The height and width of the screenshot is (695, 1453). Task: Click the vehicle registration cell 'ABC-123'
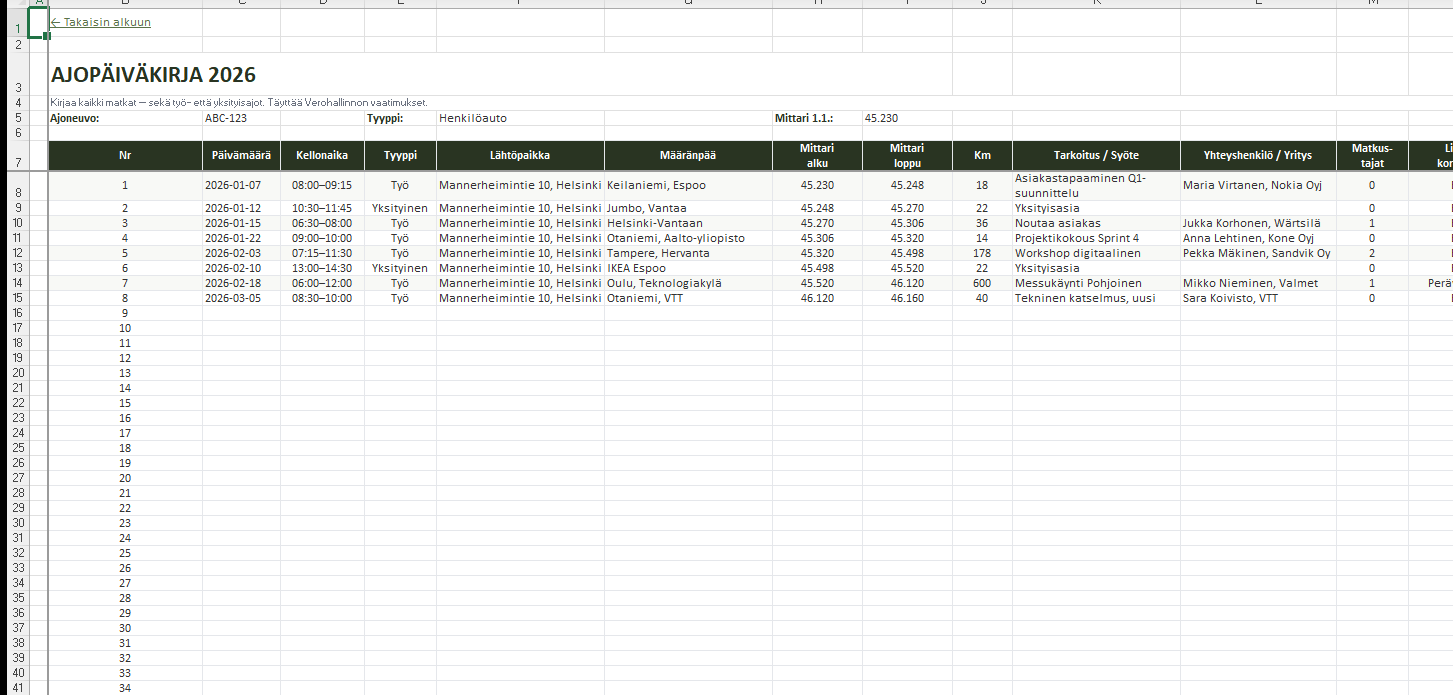(x=226, y=118)
